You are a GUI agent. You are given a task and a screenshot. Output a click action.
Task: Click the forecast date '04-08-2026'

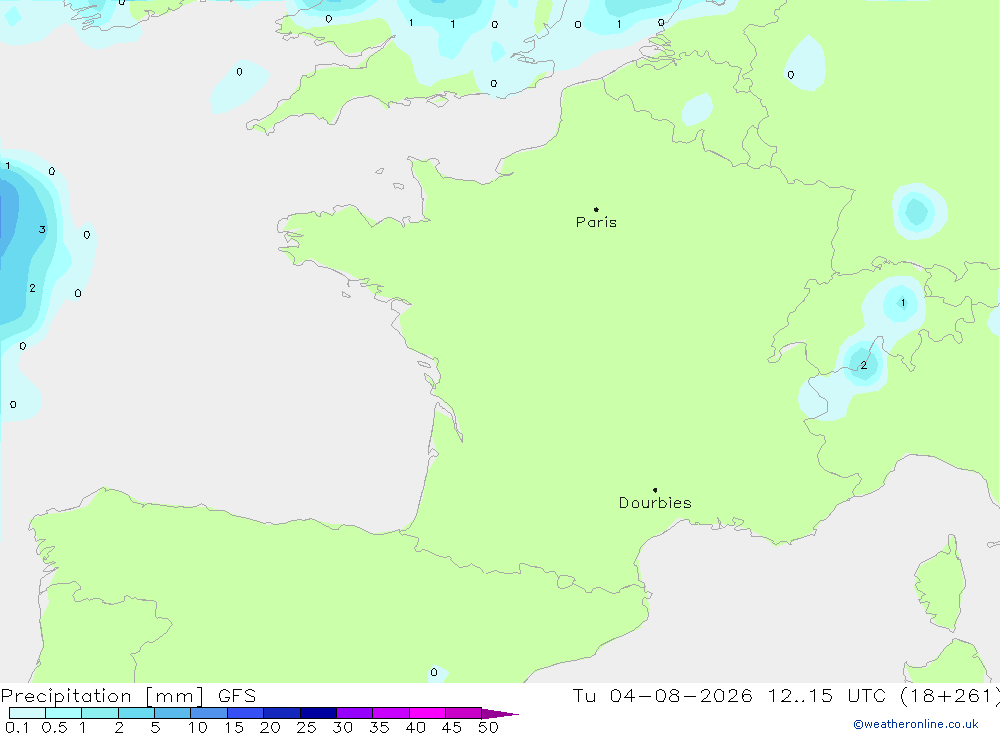[x=680, y=696]
